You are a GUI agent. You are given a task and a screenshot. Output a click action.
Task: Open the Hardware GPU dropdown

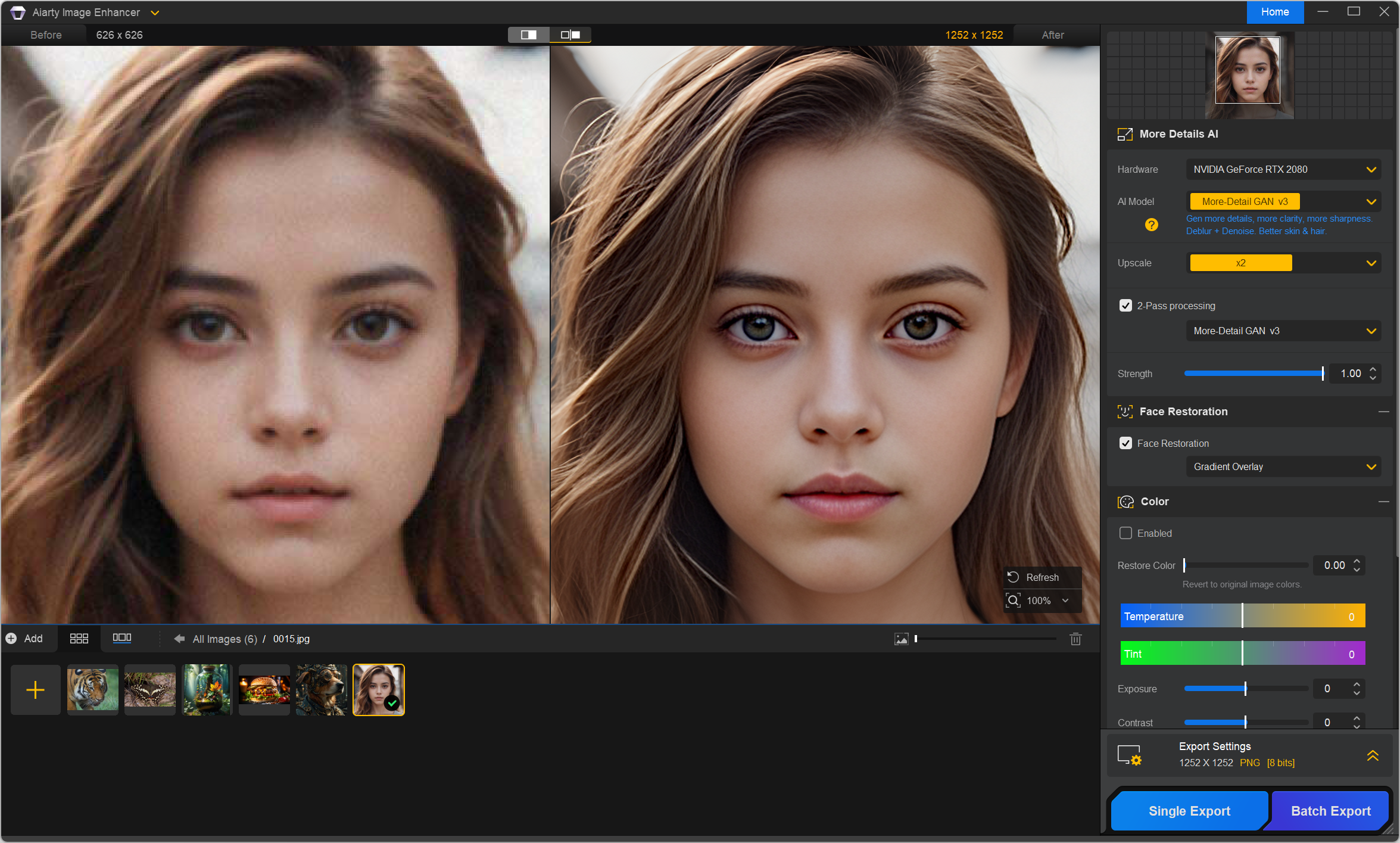[1283, 170]
